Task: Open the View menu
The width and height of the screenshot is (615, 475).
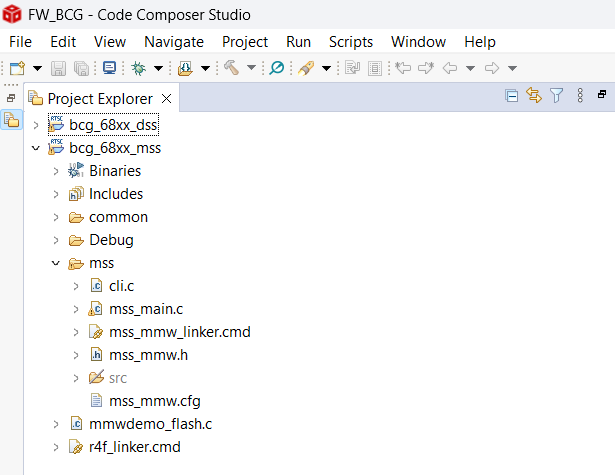Action: 110,42
